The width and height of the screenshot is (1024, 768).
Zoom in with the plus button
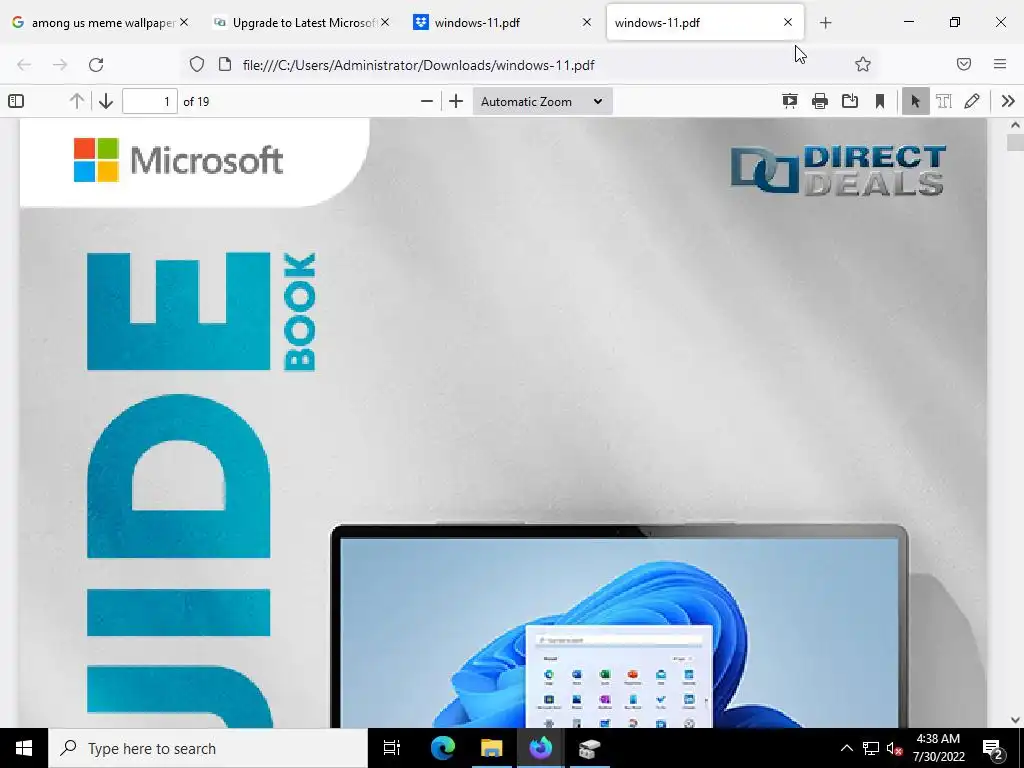click(456, 101)
